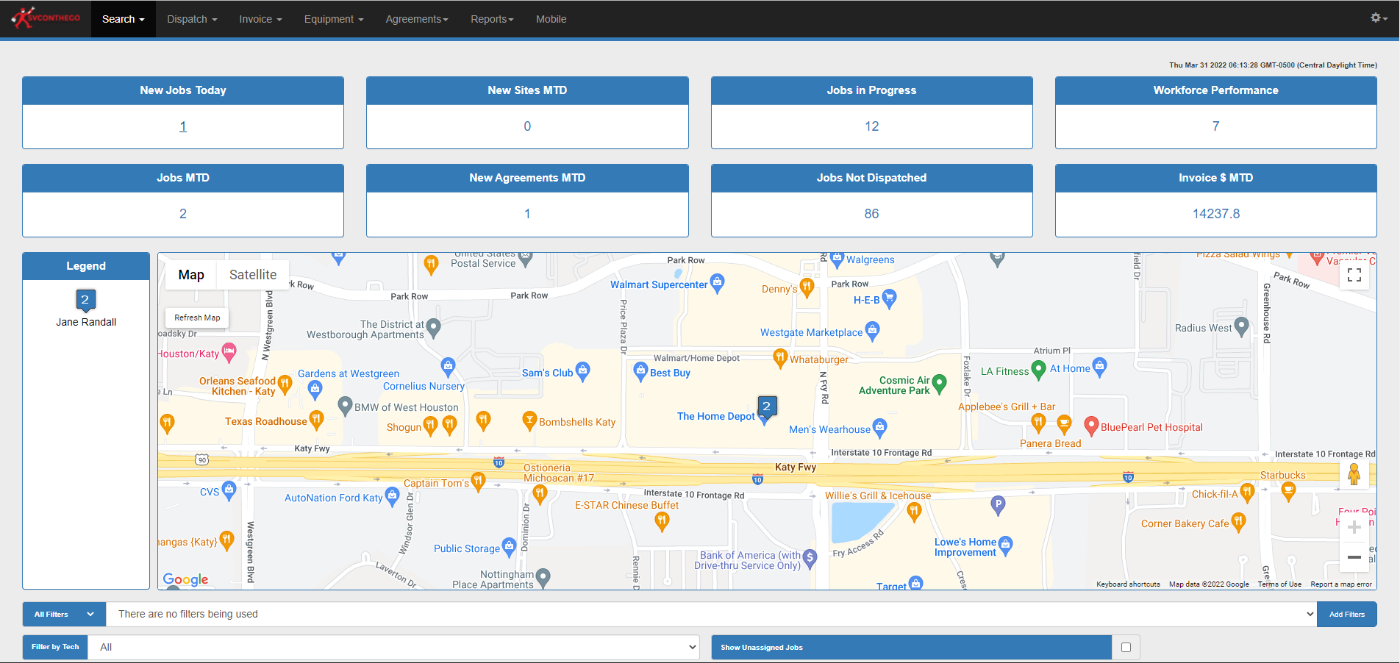The height and width of the screenshot is (663, 1400).
Task: Click the H-E-B store pin
Action: (x=889, y=299)
